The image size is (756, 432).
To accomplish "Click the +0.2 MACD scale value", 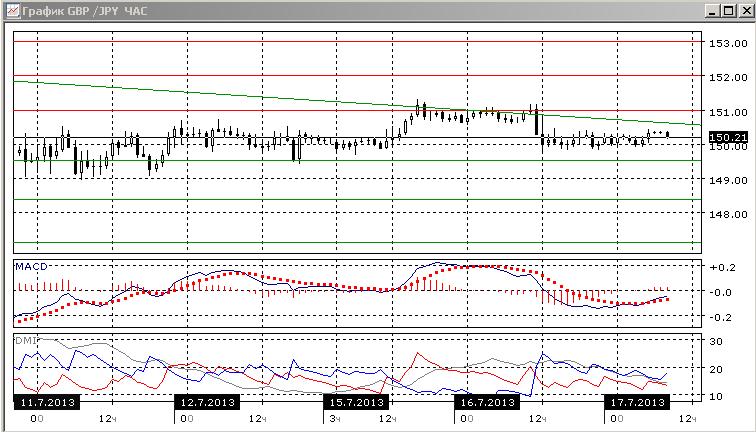I will point(723,268).
